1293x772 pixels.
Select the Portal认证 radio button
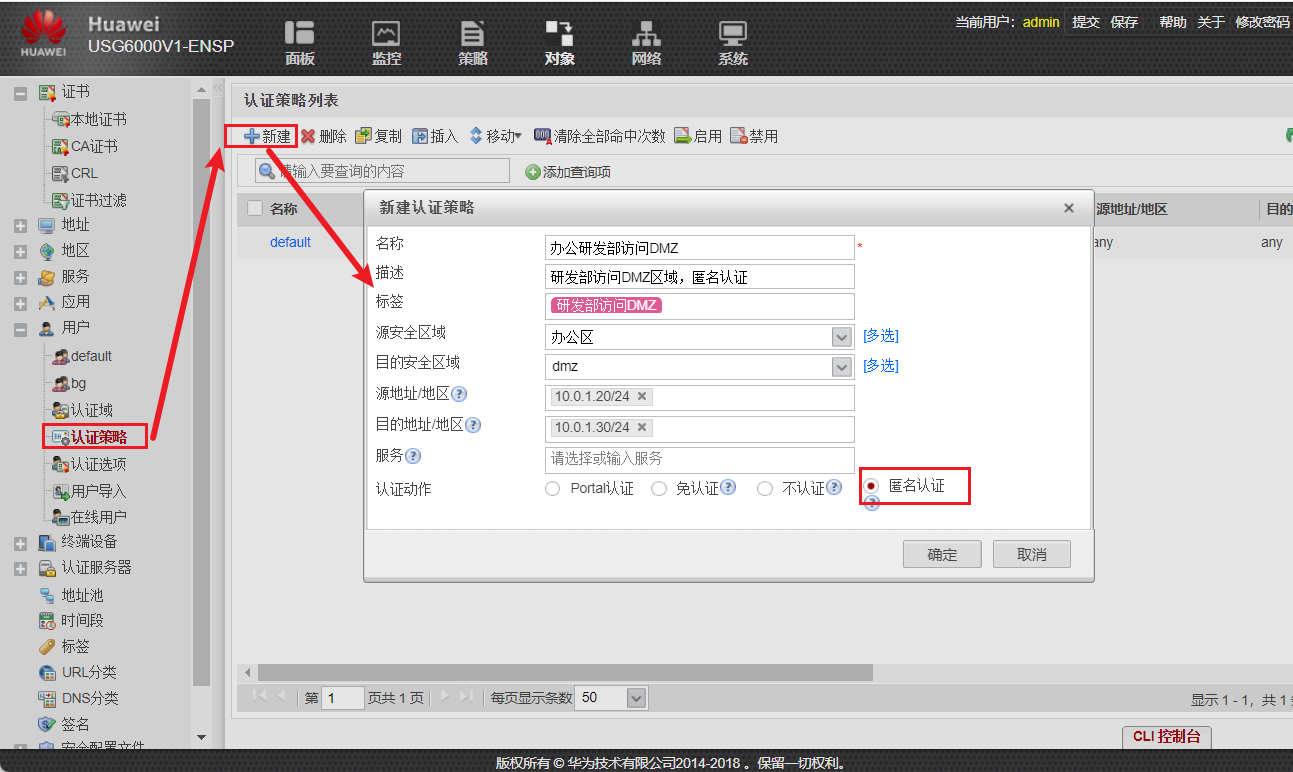tap(552, 489)
